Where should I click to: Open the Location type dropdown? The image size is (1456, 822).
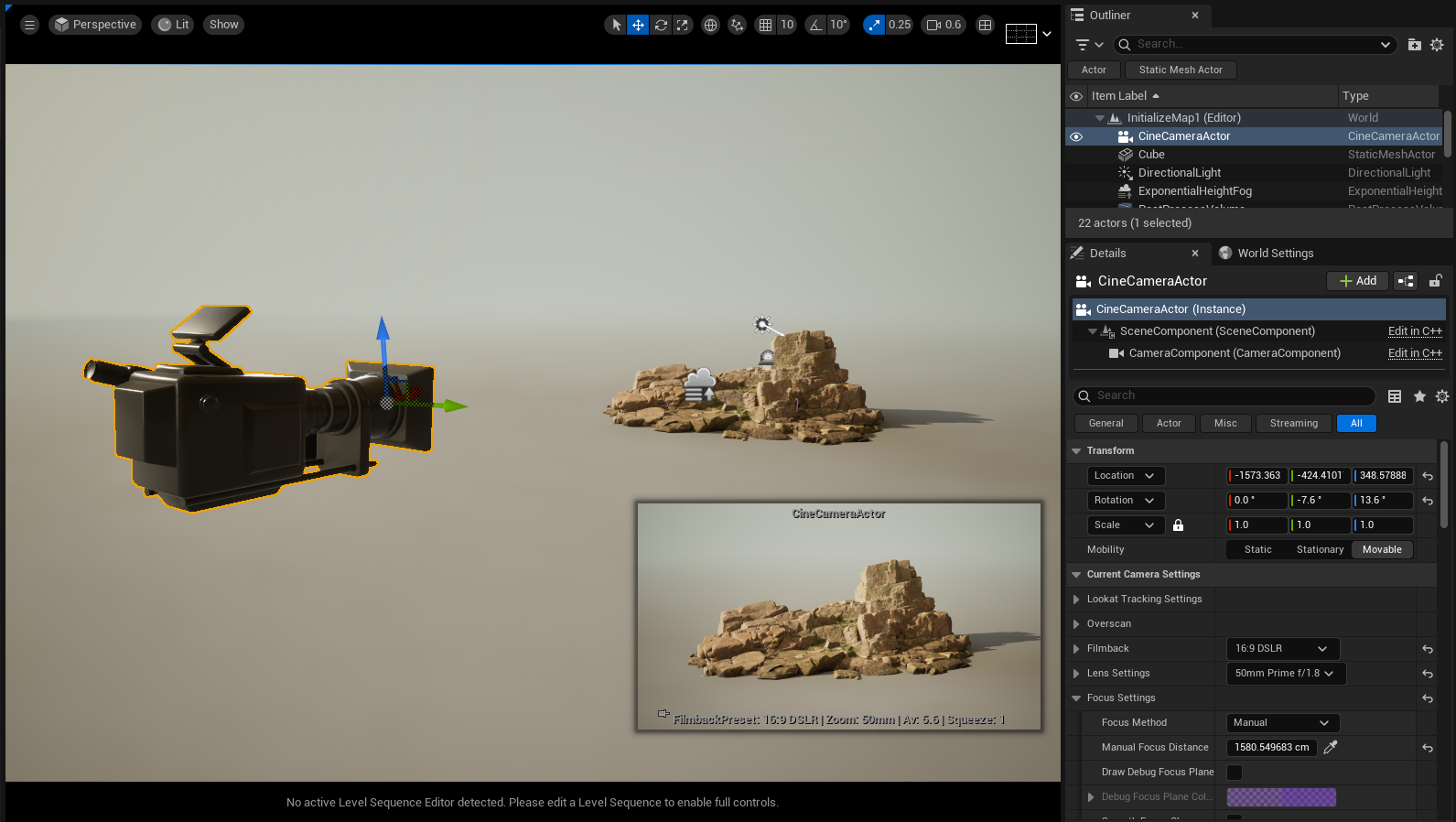(x=1126, y=476)
